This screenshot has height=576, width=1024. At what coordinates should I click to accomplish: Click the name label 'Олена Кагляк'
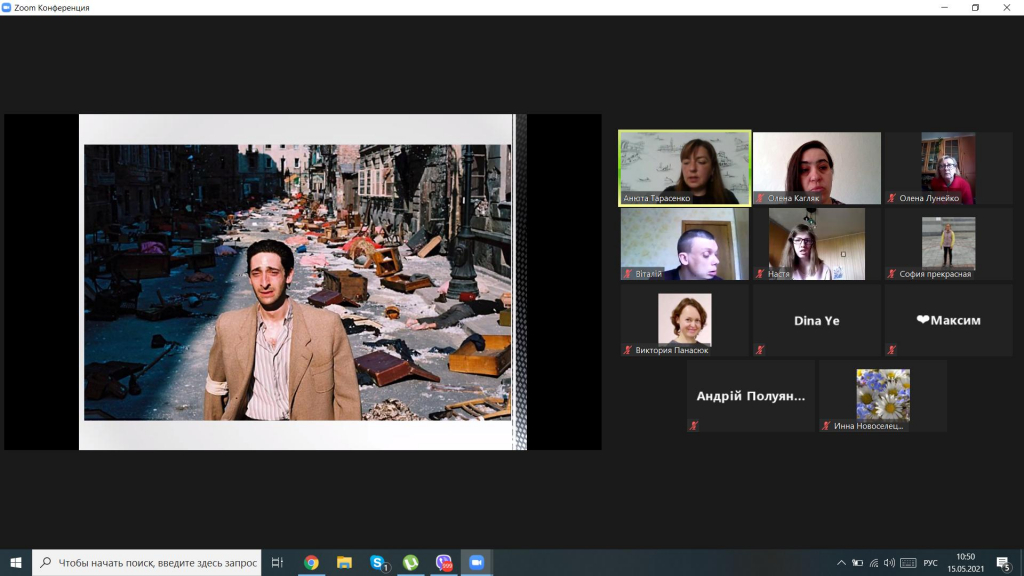[793, 198]
